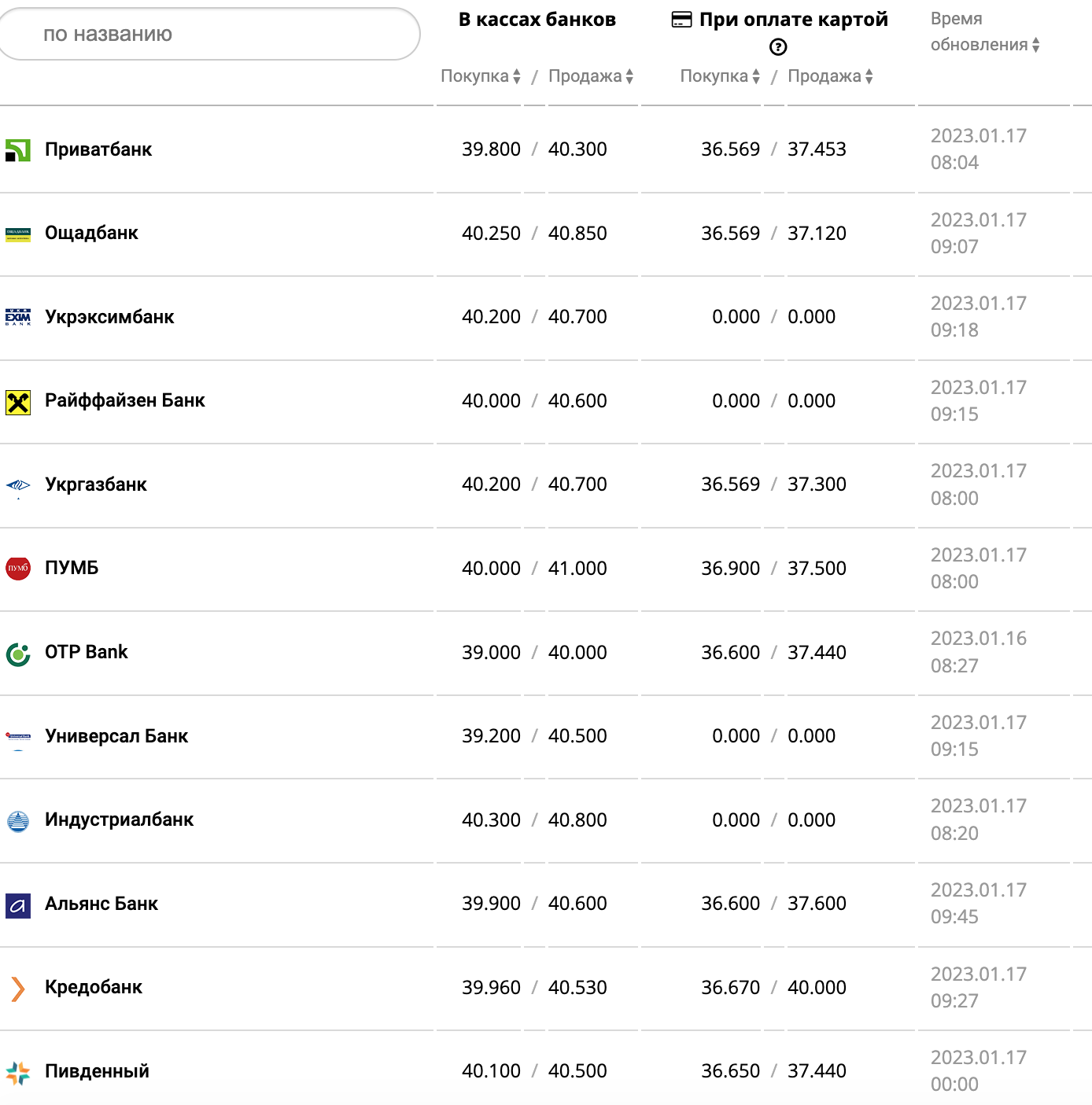Click the Укргазбанк logo icon
The height and width of the screenshot is (1105, 1092).
coord(18,486)
